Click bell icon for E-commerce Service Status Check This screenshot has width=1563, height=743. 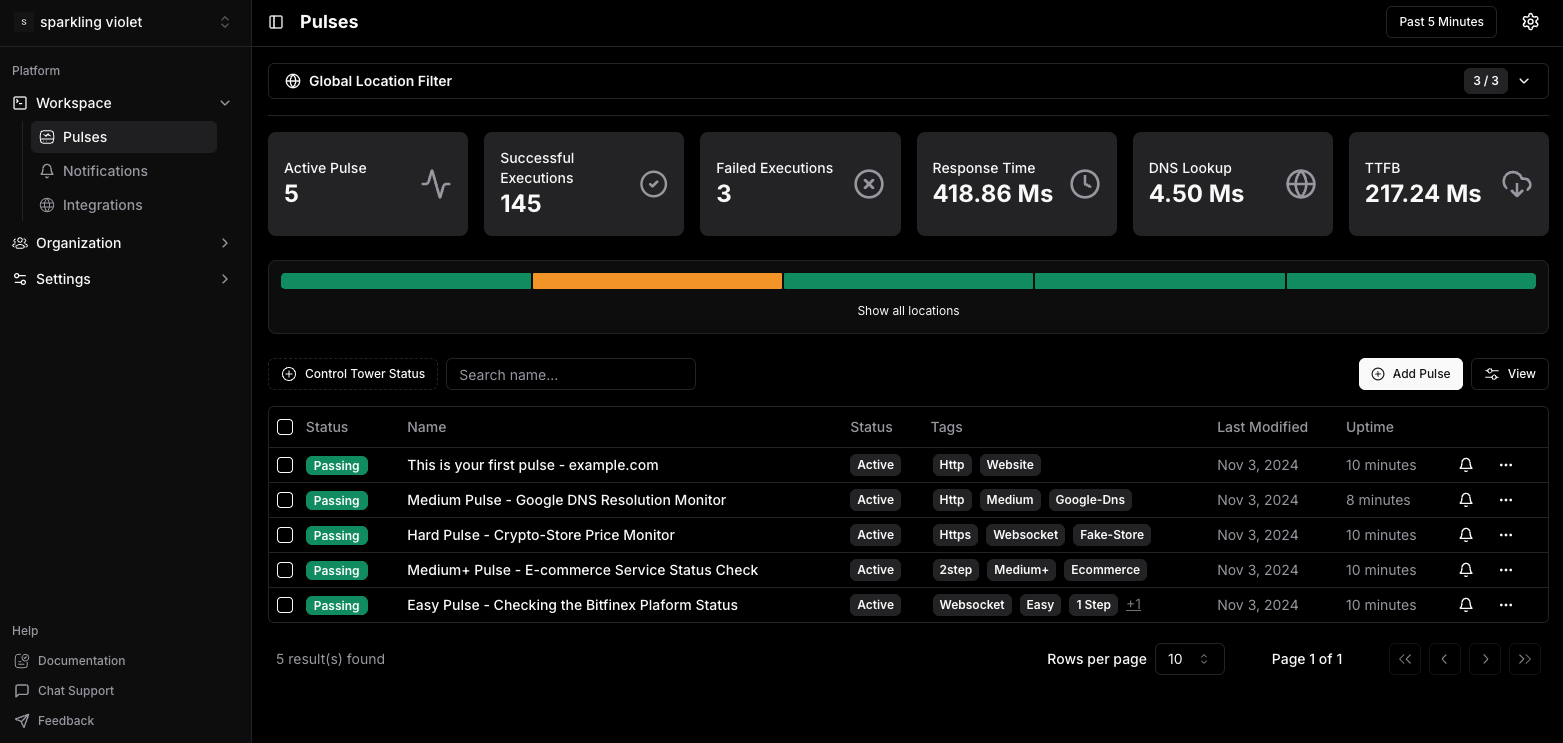pos(1466,570)
